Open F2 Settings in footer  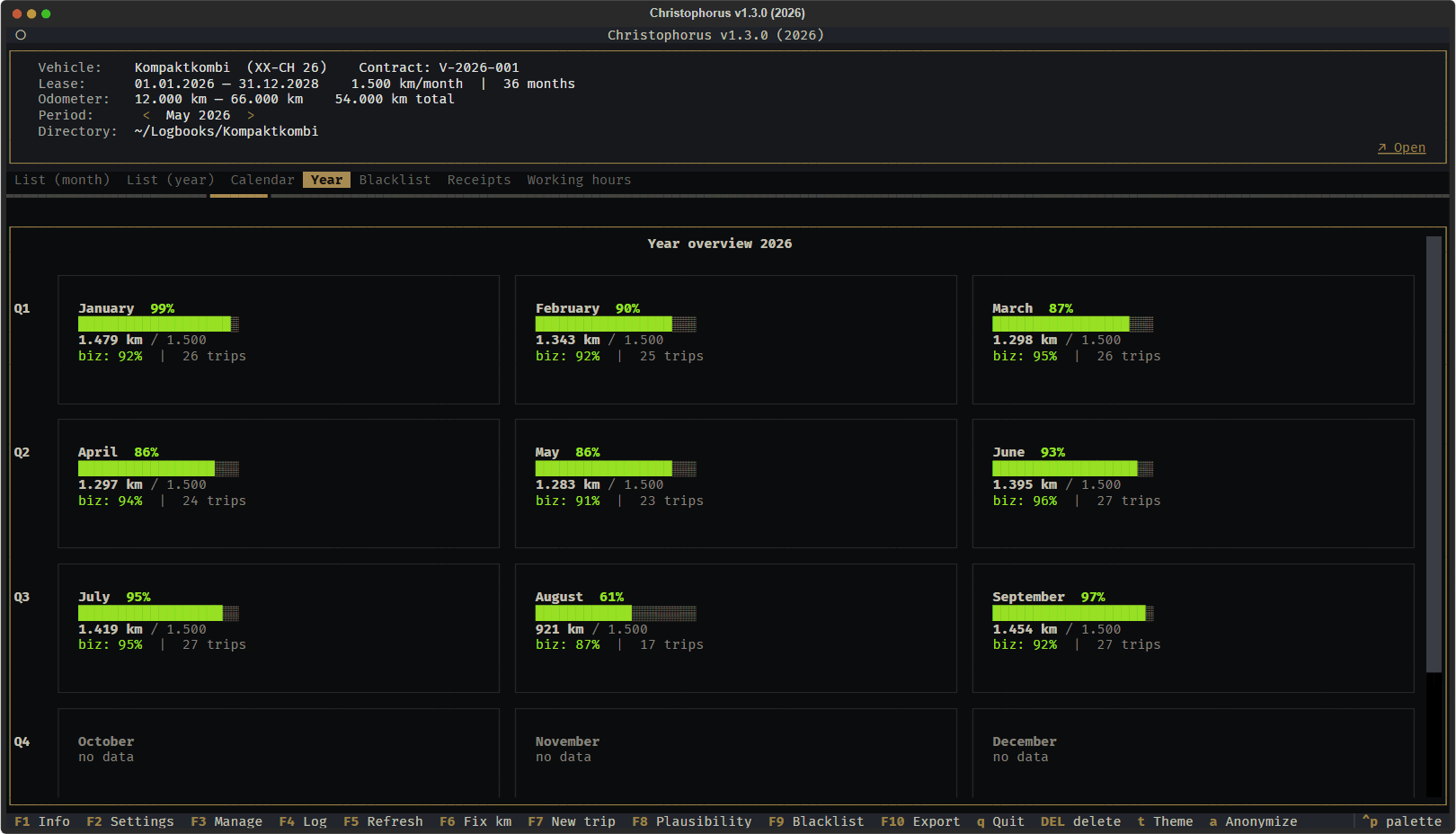pos(130,821)
